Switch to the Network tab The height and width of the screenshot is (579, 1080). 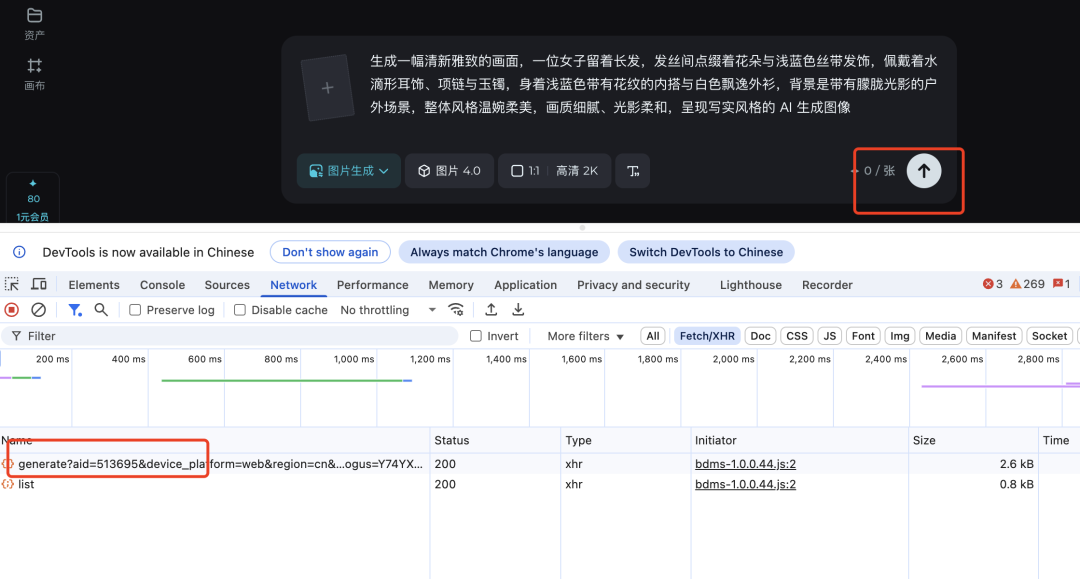pyautogui.click(x=293, y=285)
